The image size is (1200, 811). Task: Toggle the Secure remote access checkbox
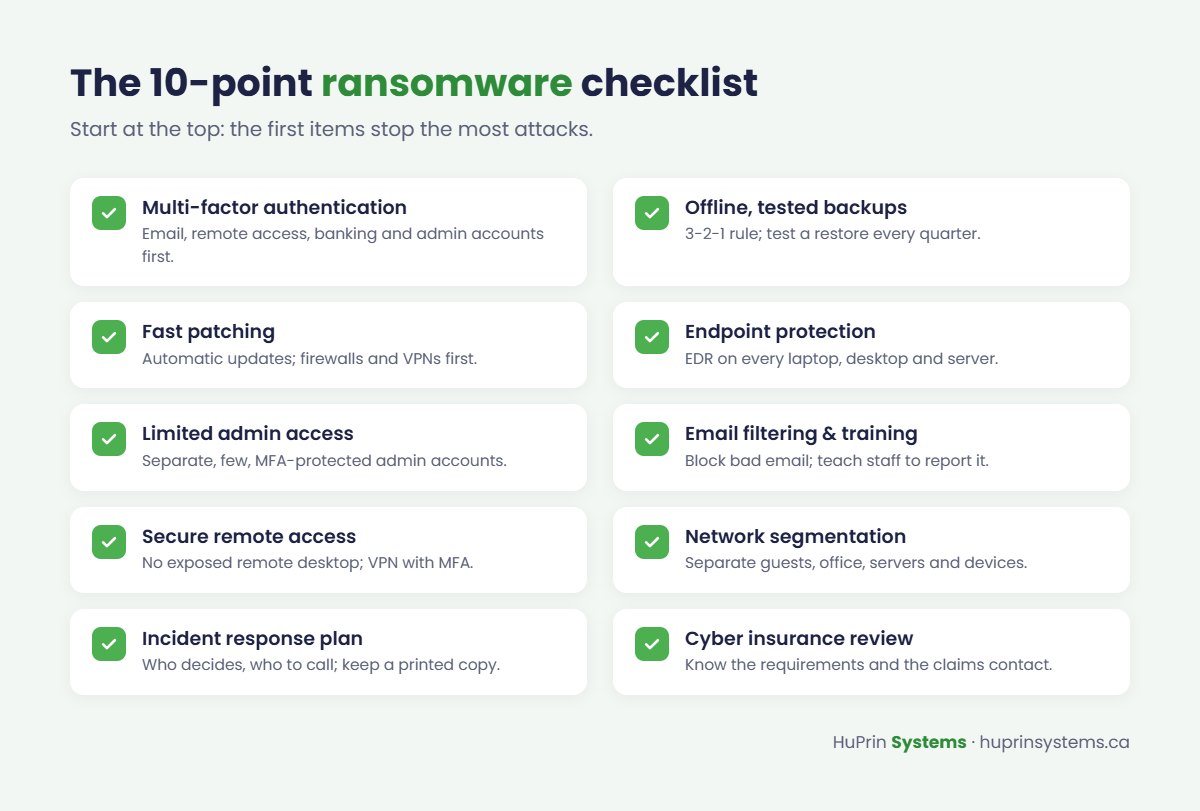coord(109,542)
